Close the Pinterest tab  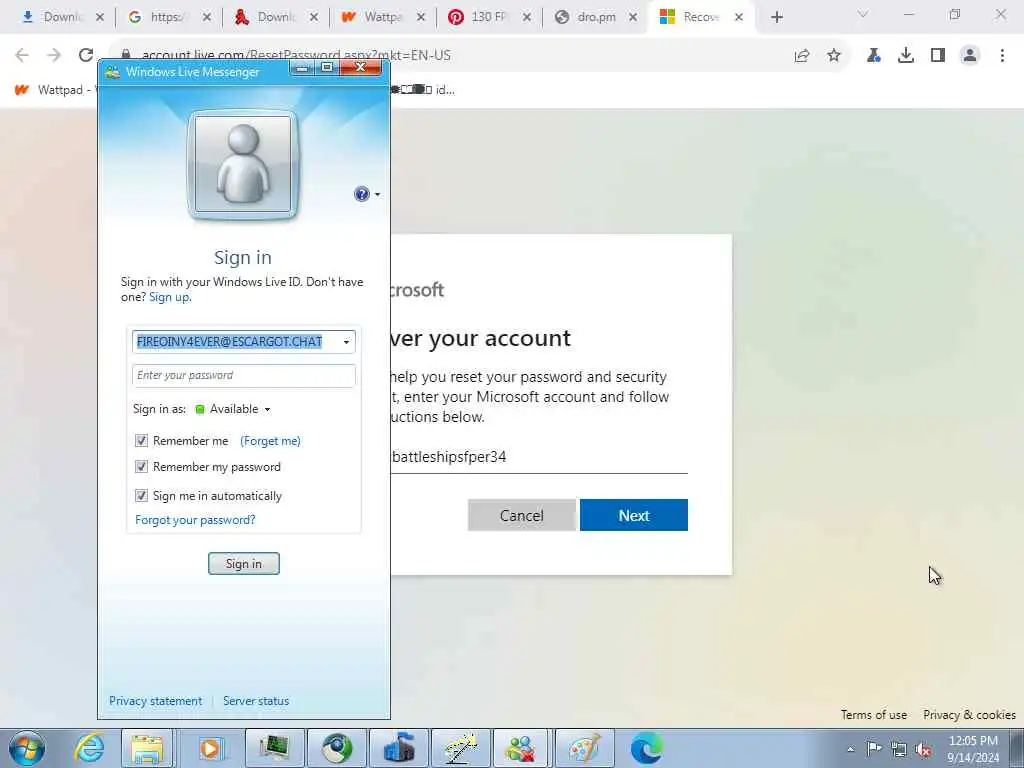[x=526, y=17]
